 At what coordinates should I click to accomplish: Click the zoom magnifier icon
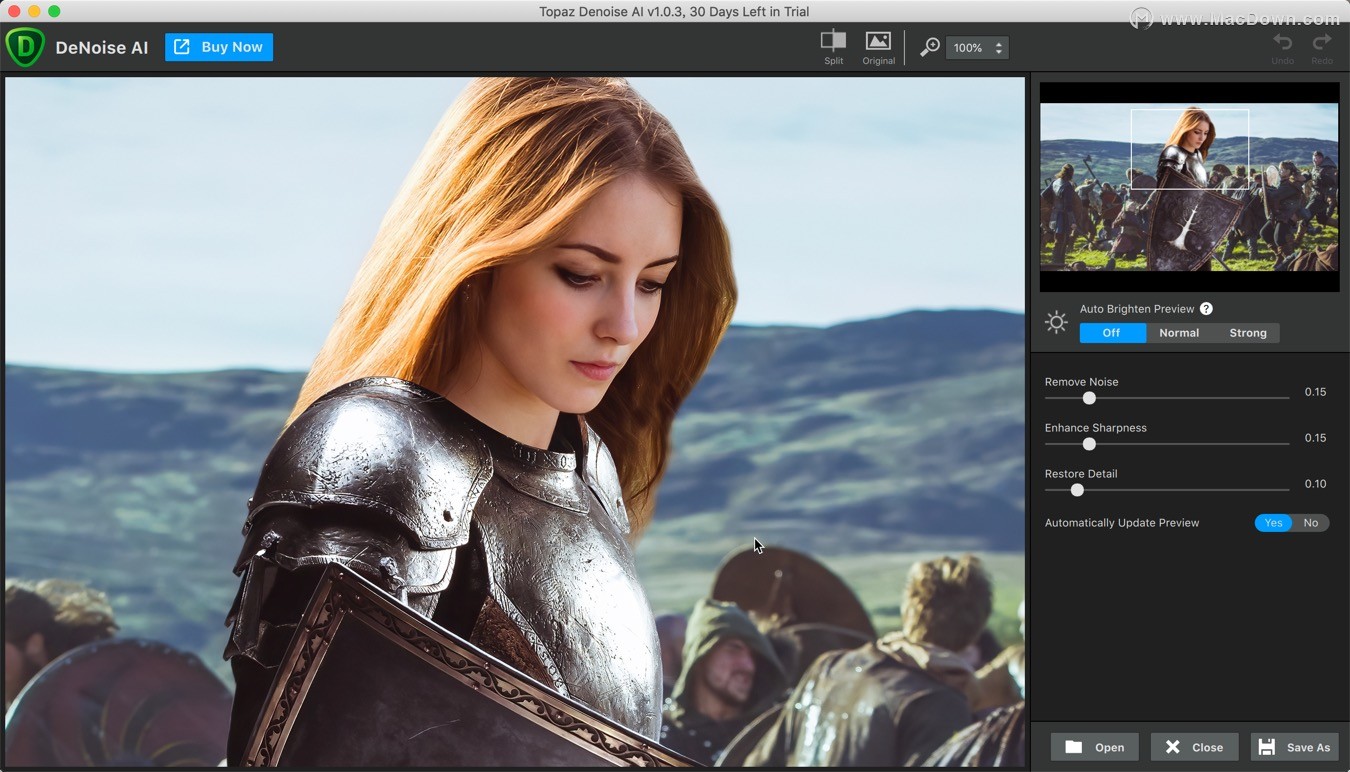[x=929, y=47]
